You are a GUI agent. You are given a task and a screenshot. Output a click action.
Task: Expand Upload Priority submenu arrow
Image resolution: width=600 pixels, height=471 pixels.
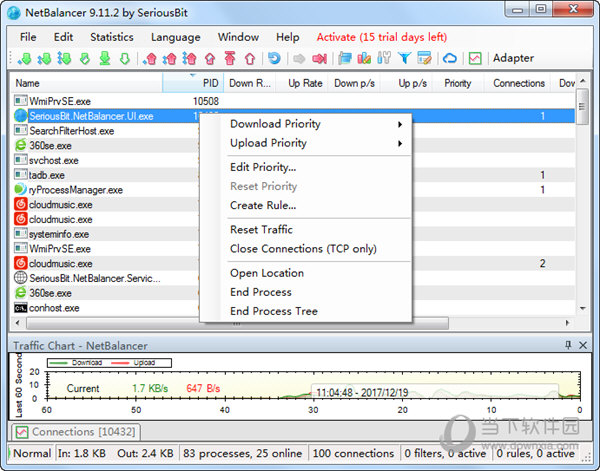click(x=400, y=143)
